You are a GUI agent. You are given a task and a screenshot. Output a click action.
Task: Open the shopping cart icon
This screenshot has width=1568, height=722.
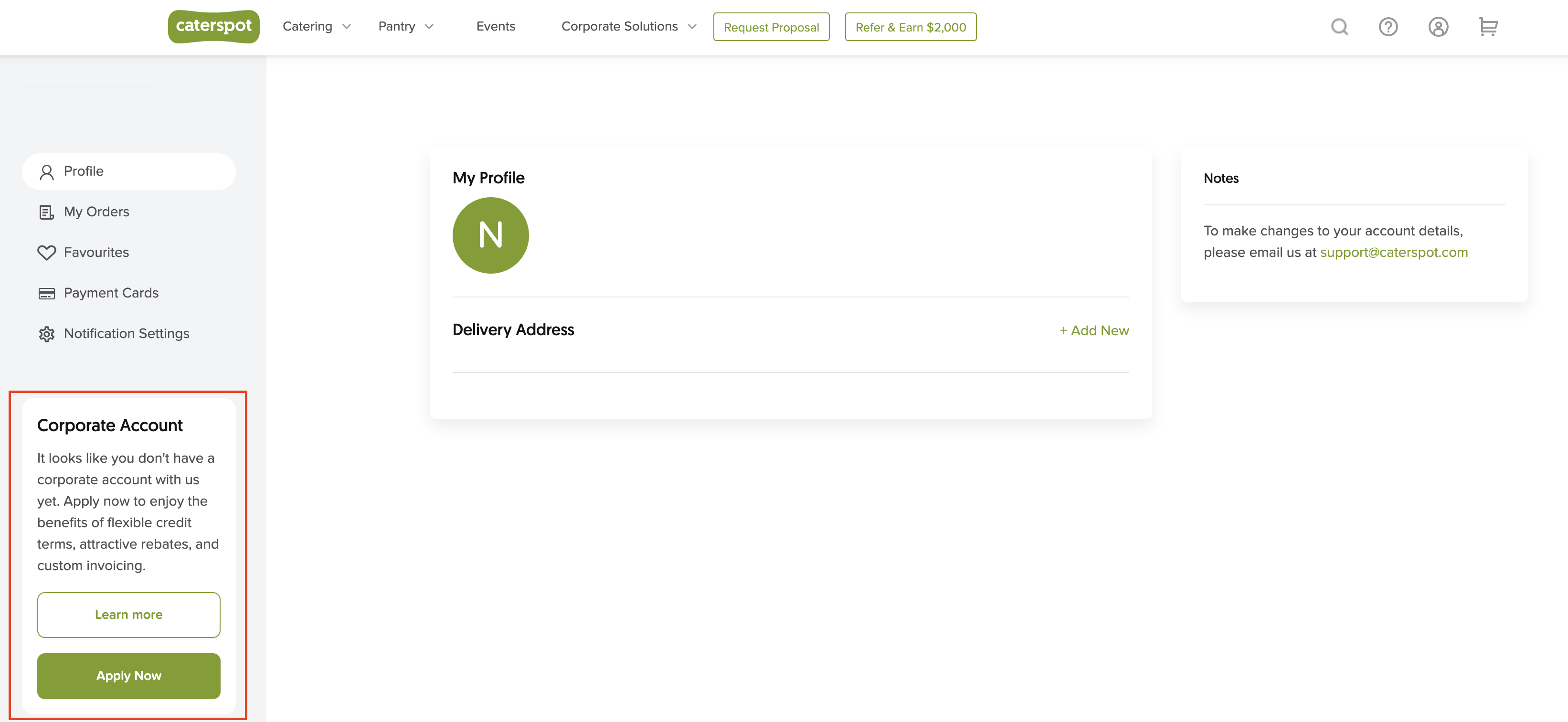[x=1488, y=27]
